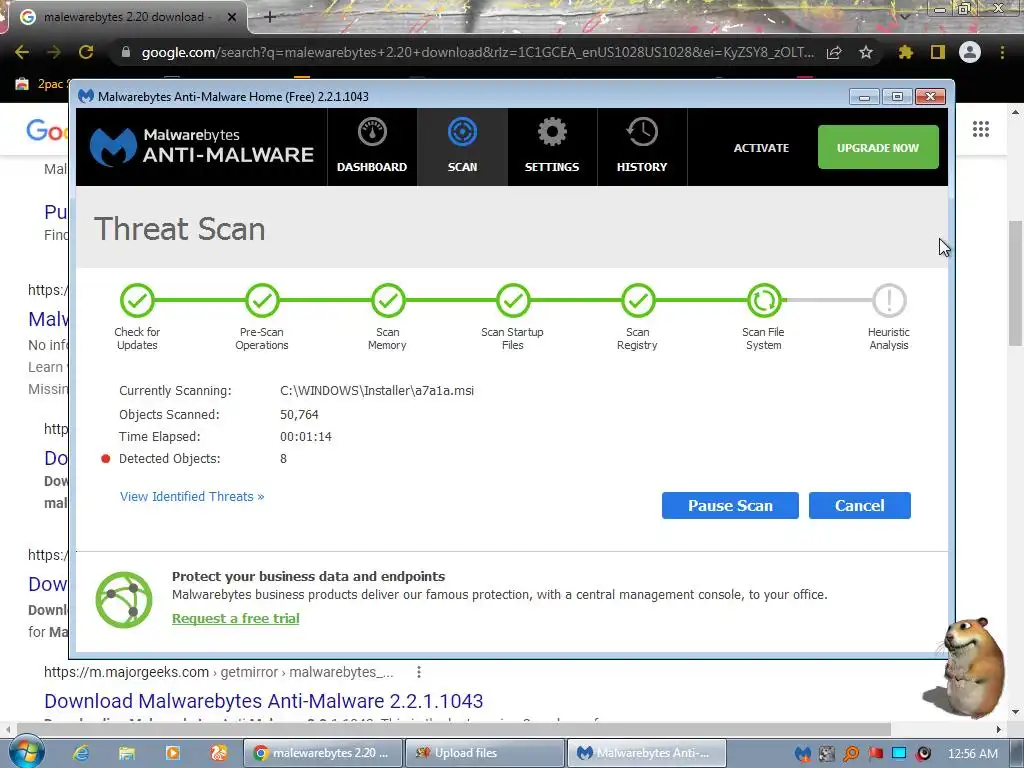Click Chrome's vertical scrollbar thumb

coord(1015,283)
